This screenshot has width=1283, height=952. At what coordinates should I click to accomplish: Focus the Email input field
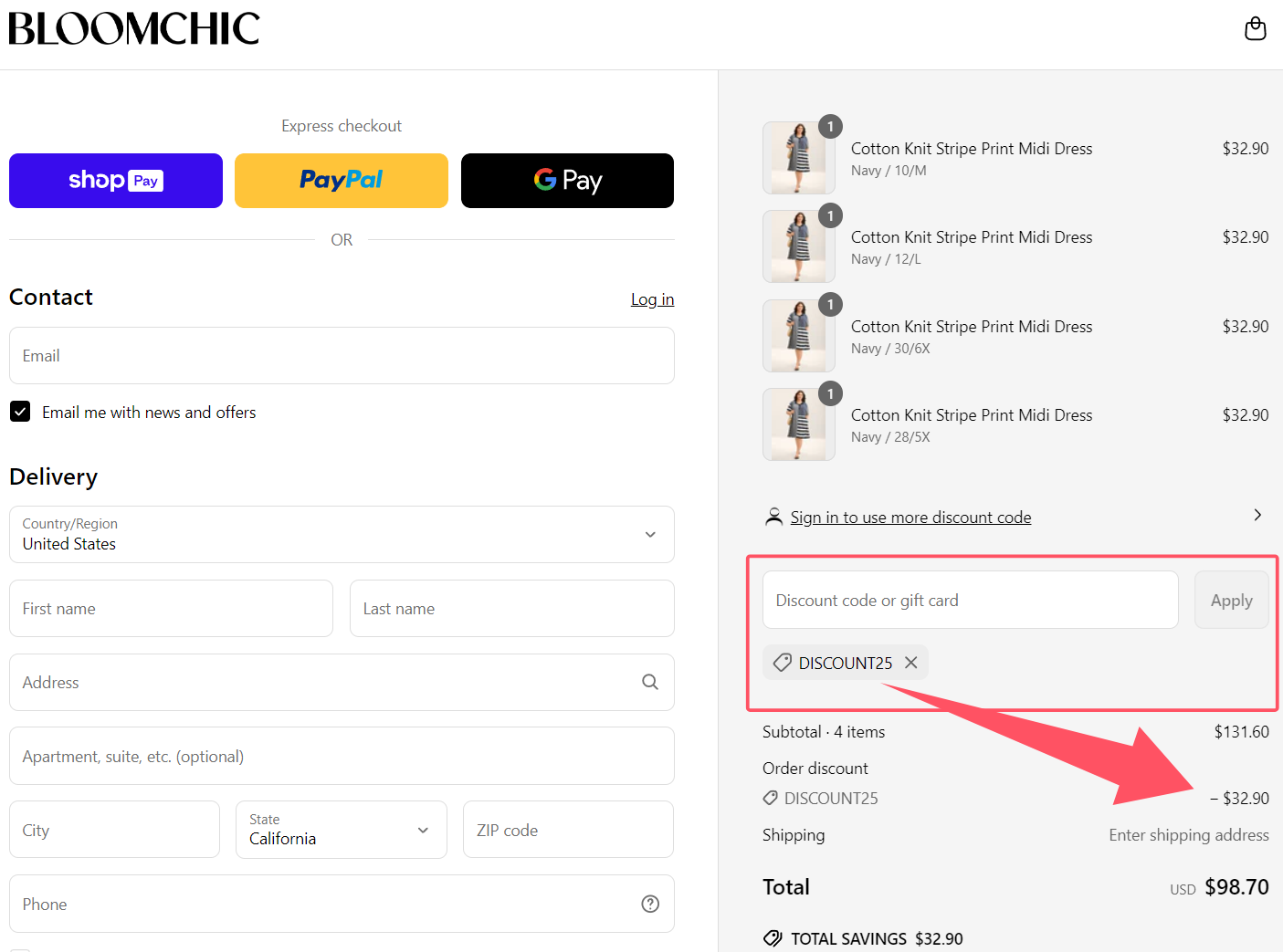342,355
